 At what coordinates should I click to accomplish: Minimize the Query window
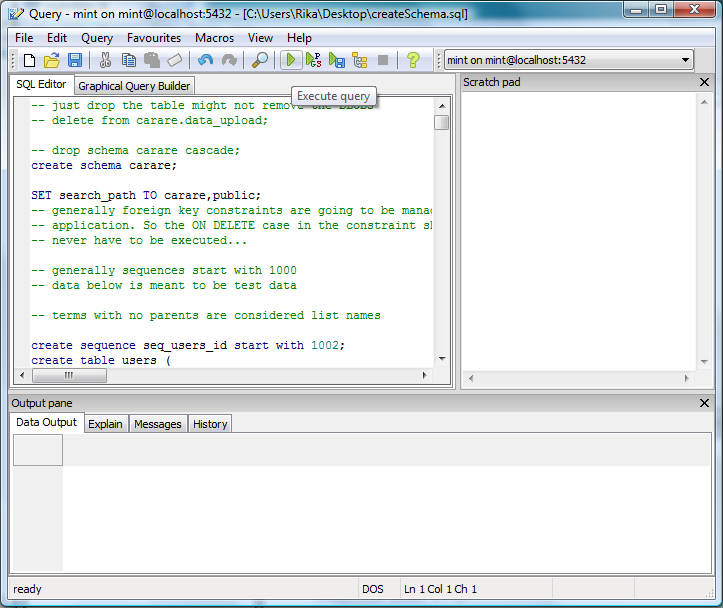(636, 9)
